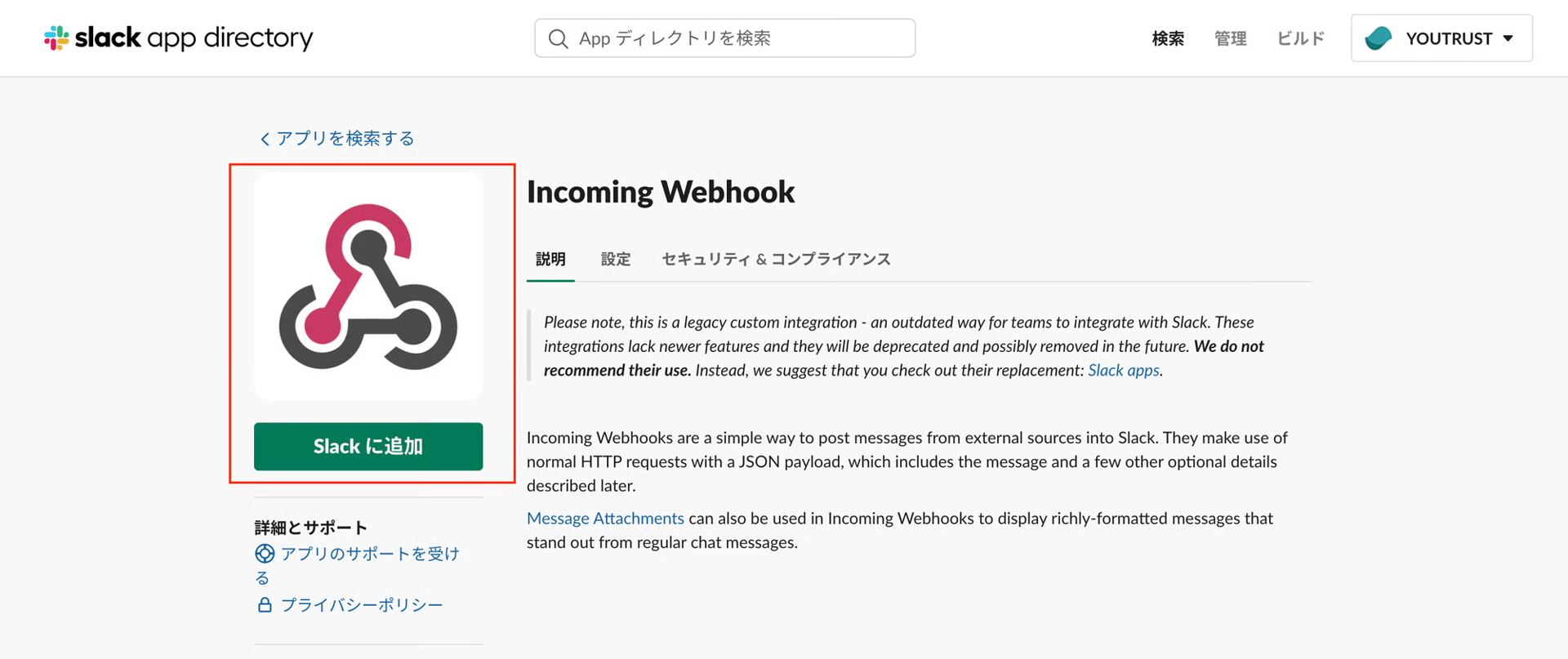Click the Slack logo icon
1568x659 pixels.
[x=56, y=38]
